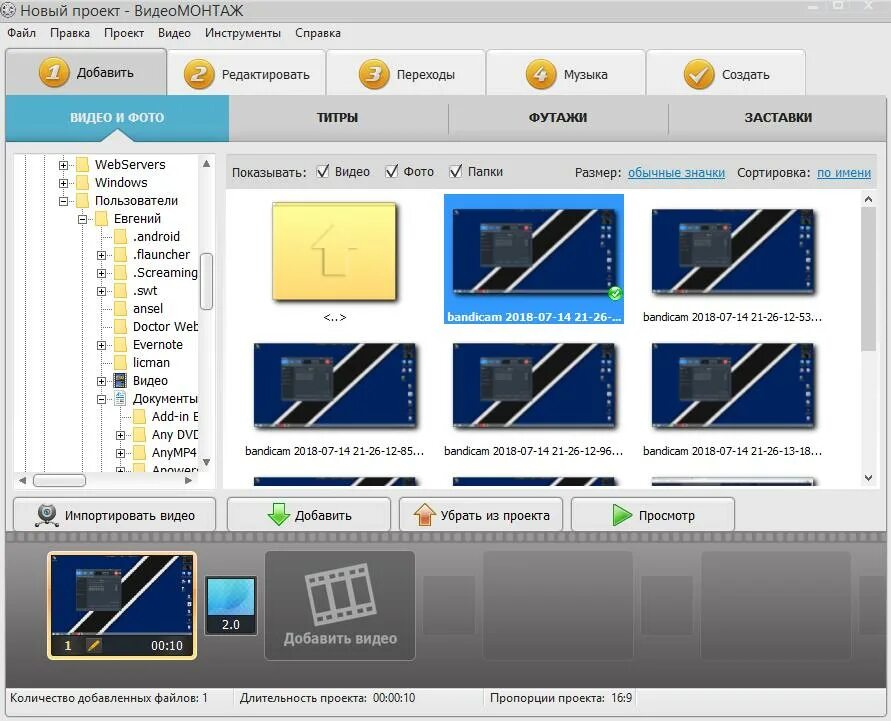Click the 2.0 transition icon on the timeline
Screen dimensions: 891x721
point(231,606)
